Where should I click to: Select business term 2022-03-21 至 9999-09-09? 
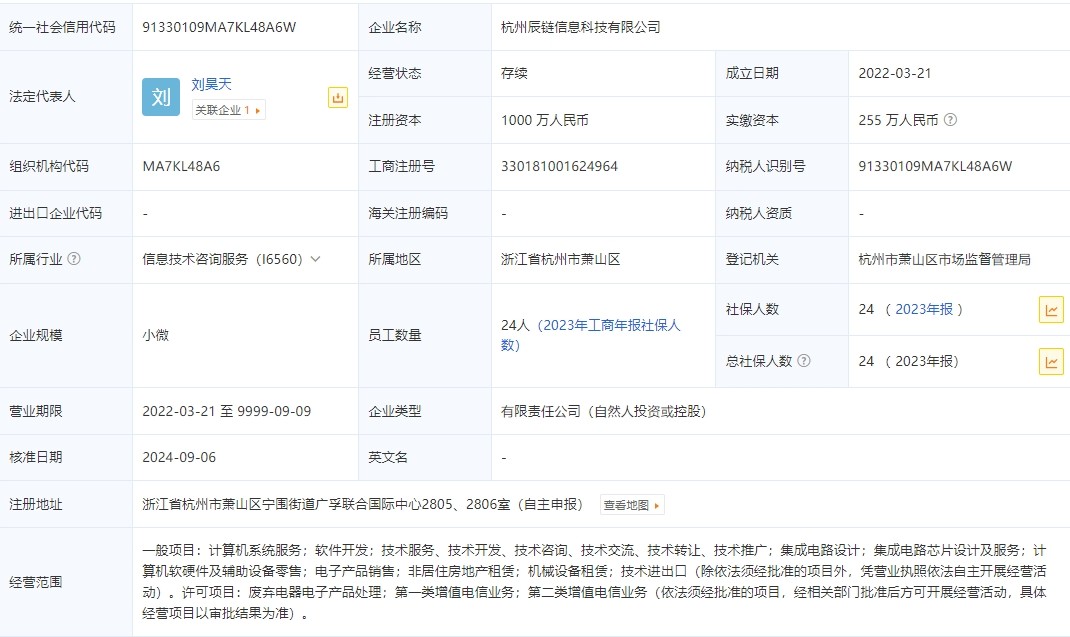tap(227, 411)
